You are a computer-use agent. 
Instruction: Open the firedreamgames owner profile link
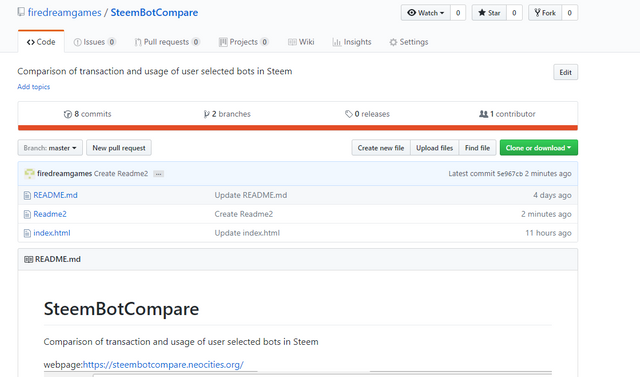(64, 13)
